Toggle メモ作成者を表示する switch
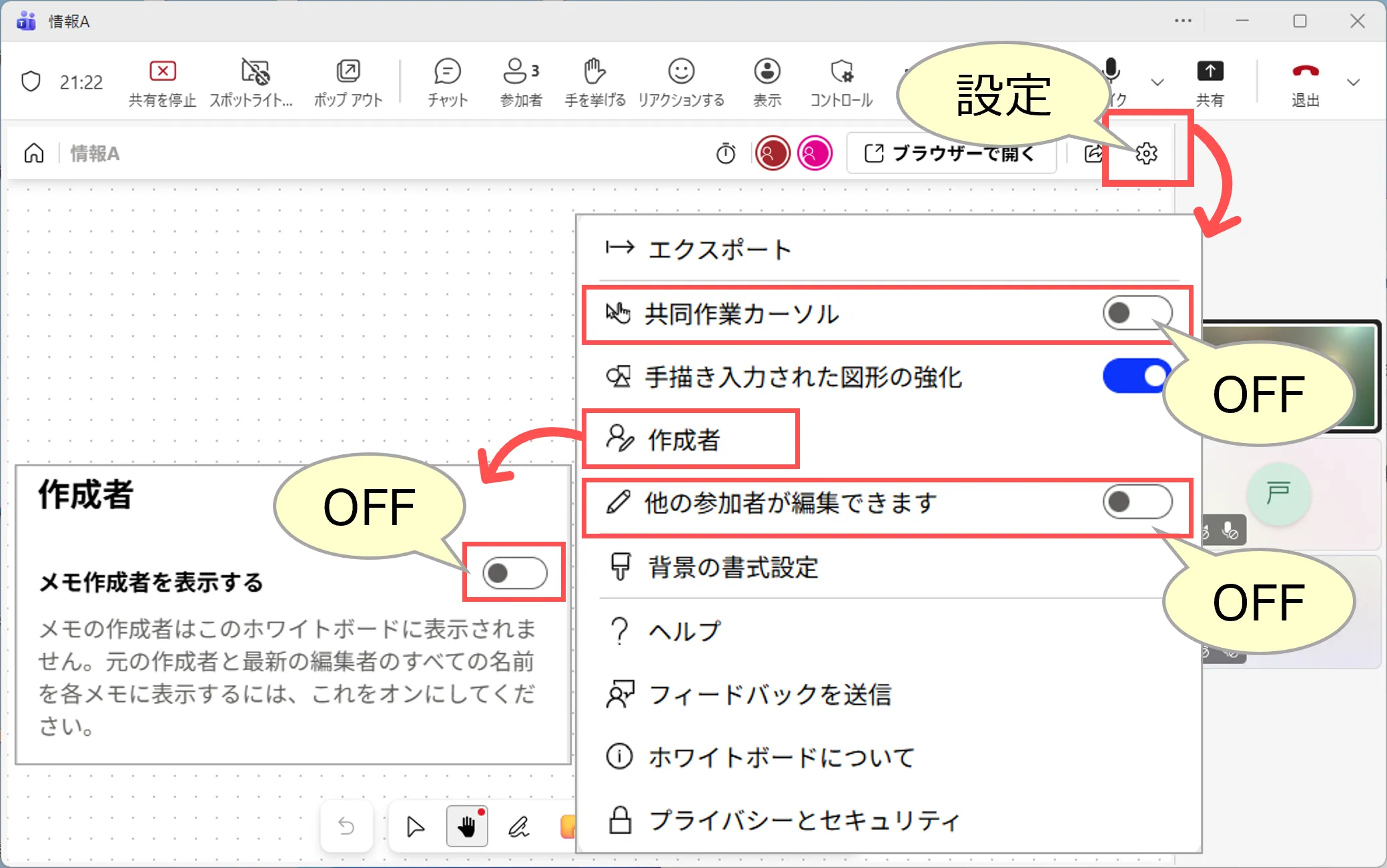The height and width of the screenshot is (868, 1387). [x=514, y=573]
